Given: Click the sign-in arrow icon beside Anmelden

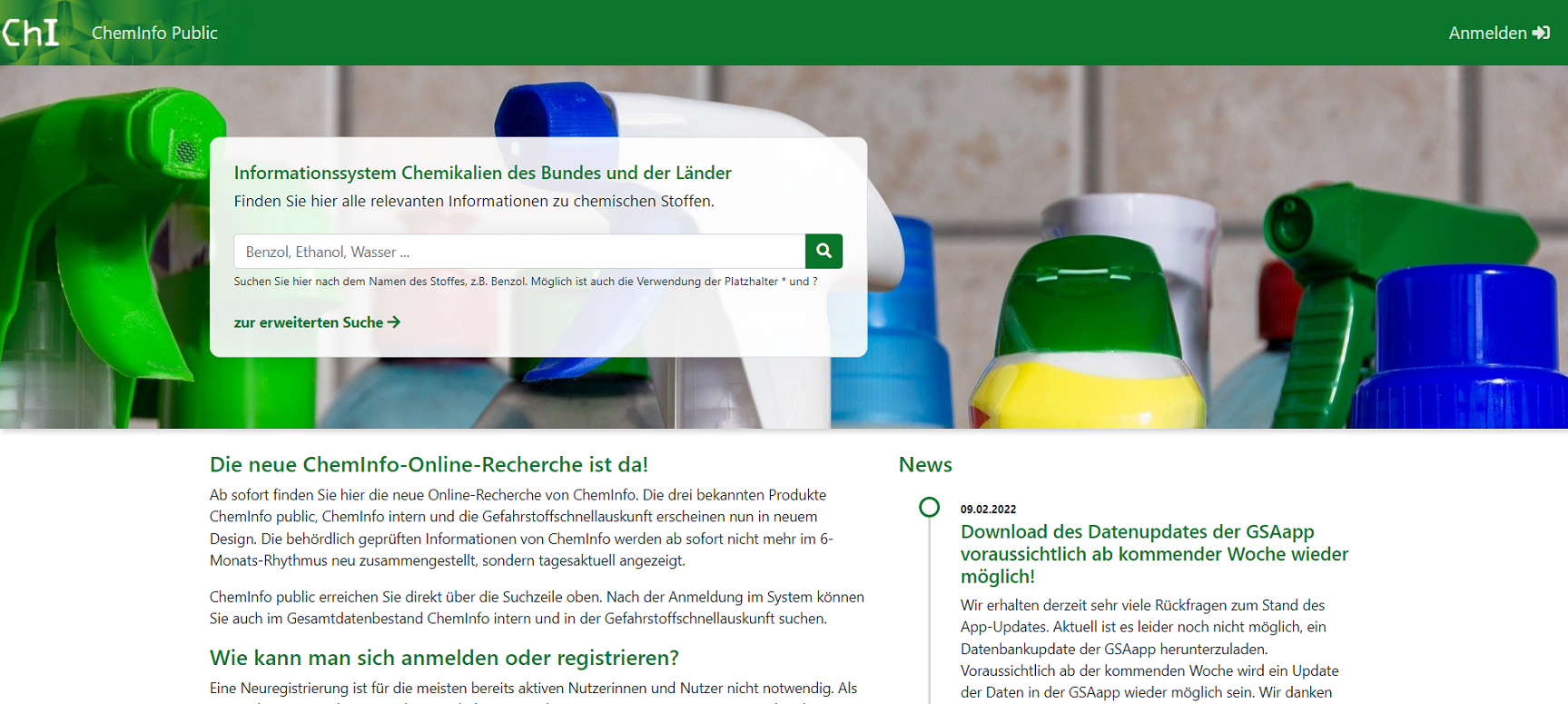Looking at the screenshot, I should pyautogui.click(x=1541, y=33).
